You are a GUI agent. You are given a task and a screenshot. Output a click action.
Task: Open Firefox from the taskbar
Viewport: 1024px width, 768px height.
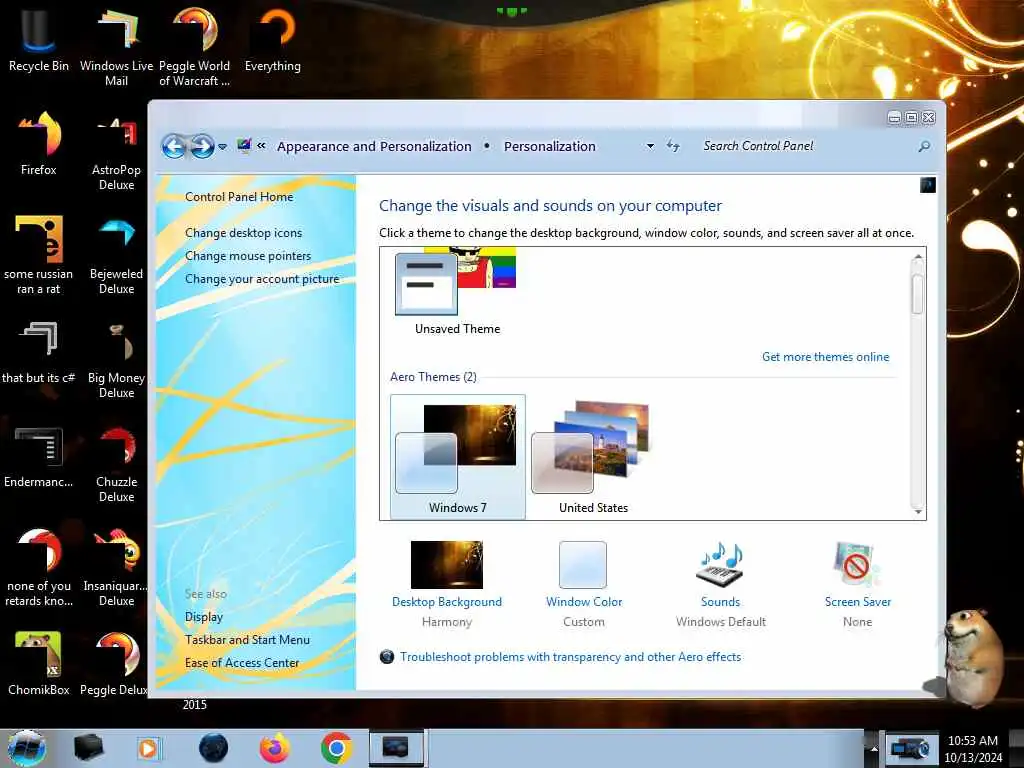click(275, 748)
